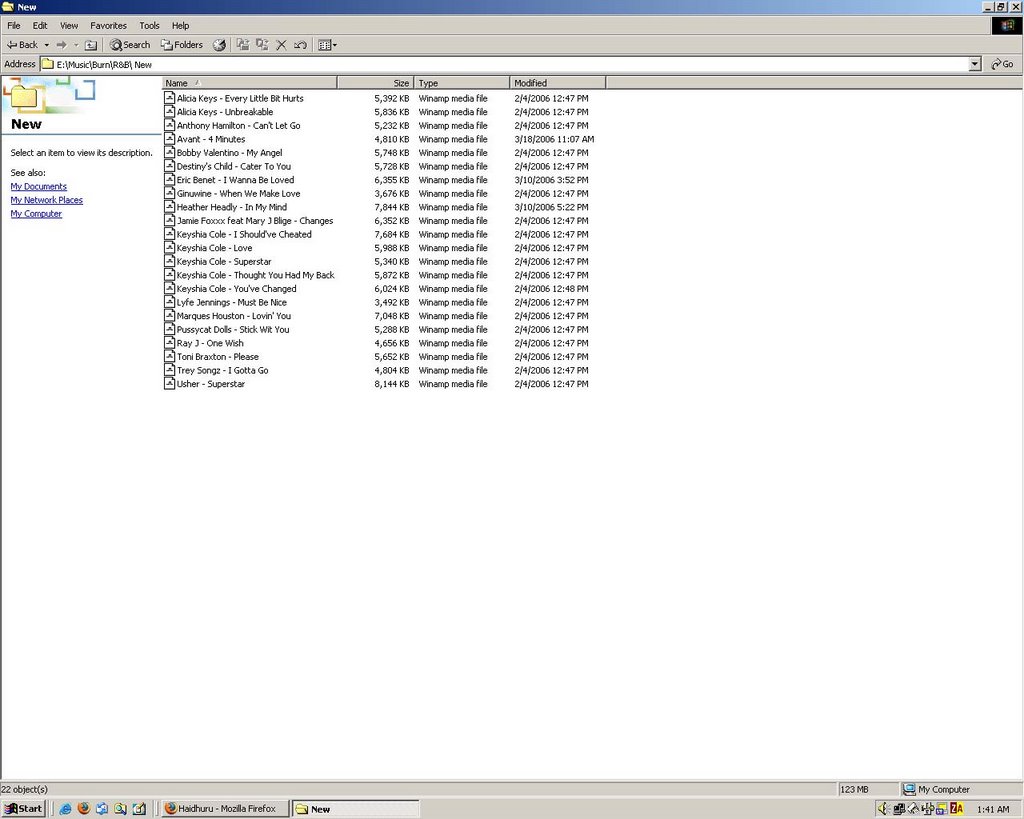The height and width of the screenshot is (819, 1024).
Task: Open the Back button history dropdown arrow
Action: pos(46,45)
